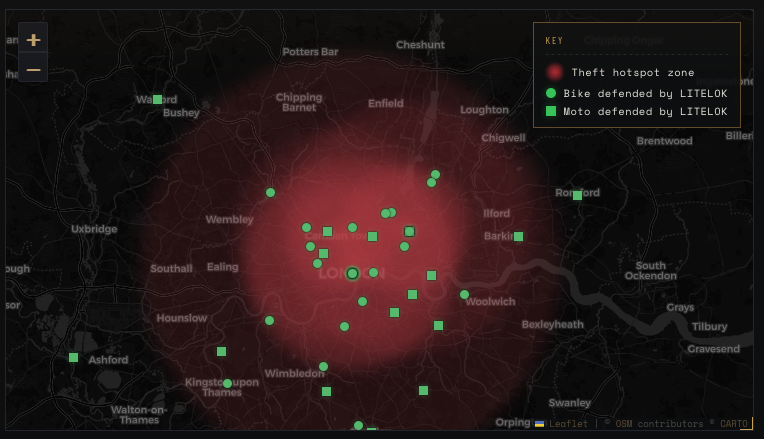
Task: Click the zoom out minus button
Action: [33, 68]
